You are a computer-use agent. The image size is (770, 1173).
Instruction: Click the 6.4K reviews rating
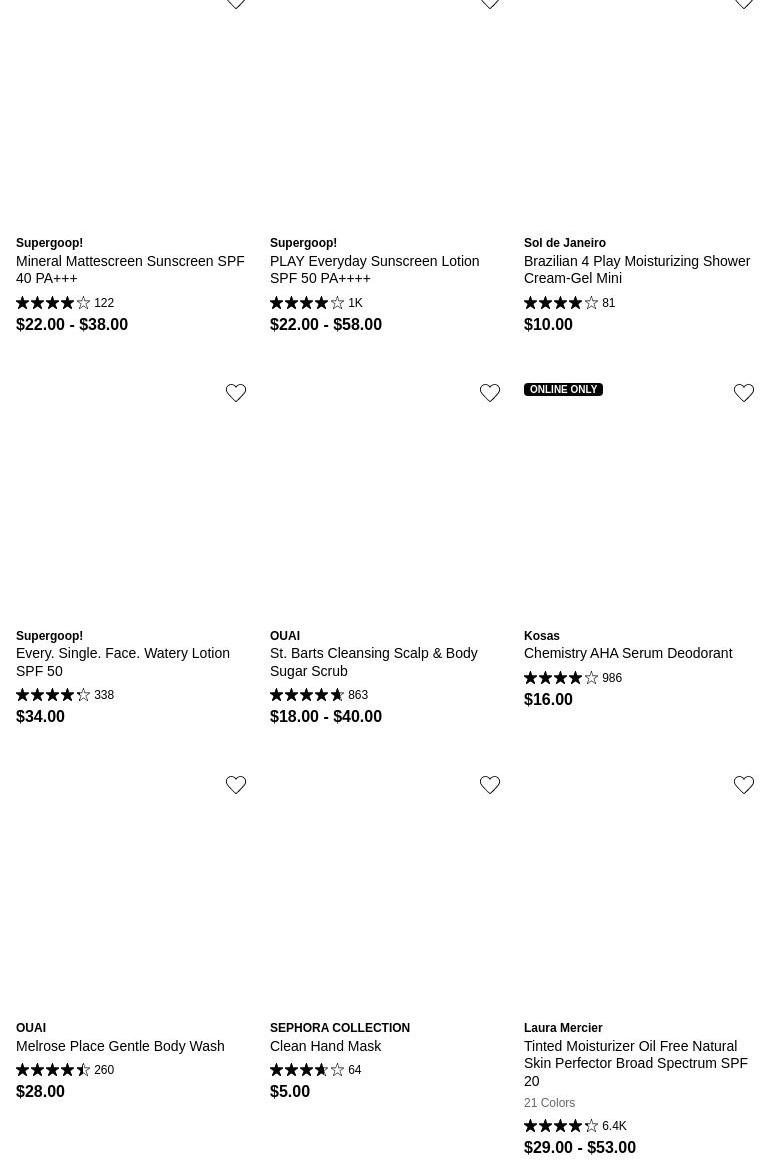pyautogui.click(x=575, y=1126)
